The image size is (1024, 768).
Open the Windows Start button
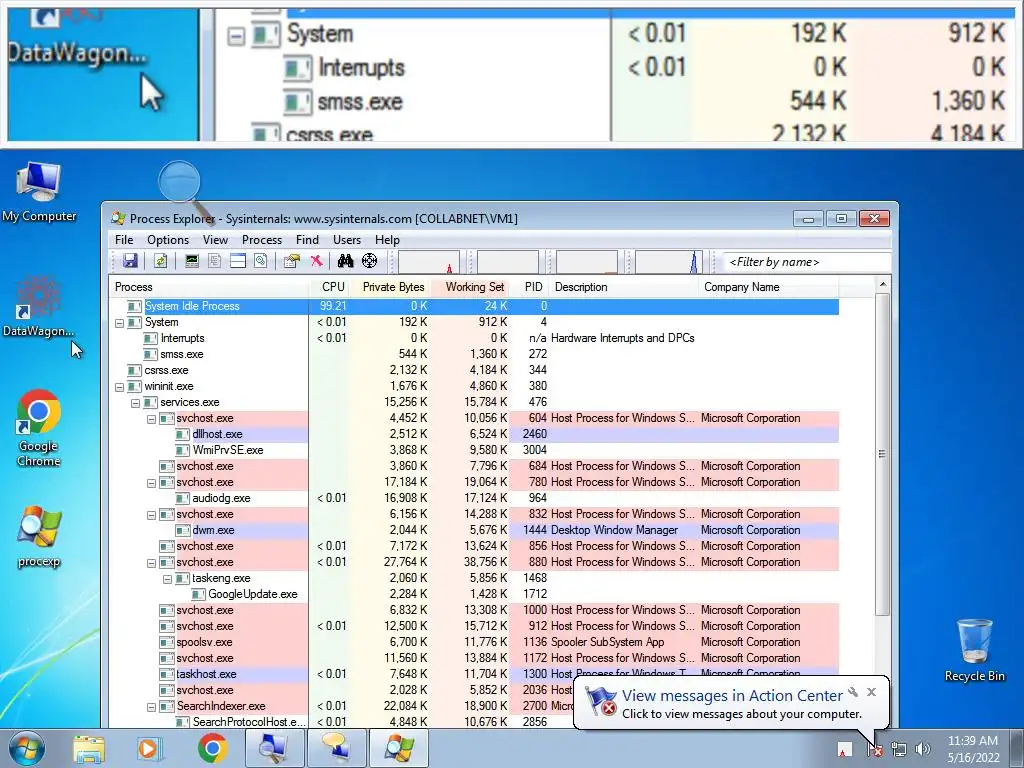(x=27, y=748)
